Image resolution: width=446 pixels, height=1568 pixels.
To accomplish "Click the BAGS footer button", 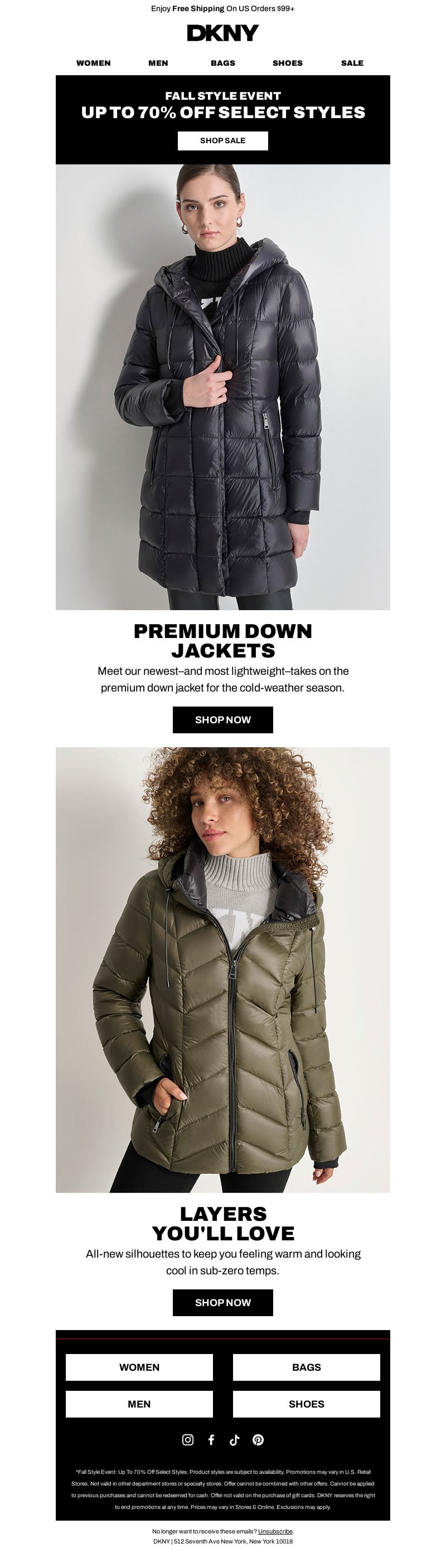I will coord(307,1367).
